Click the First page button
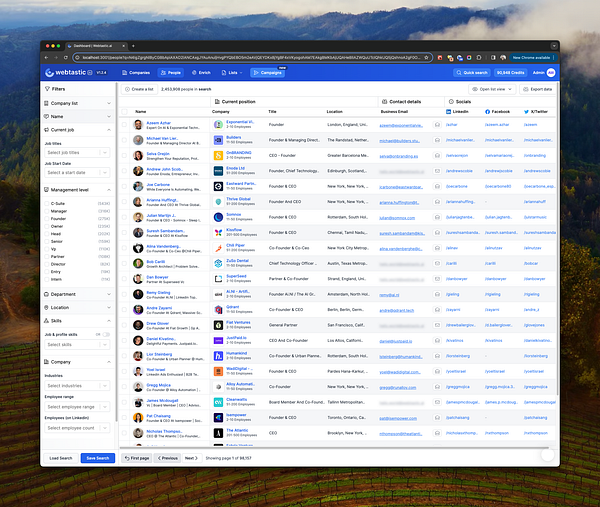Image resolution: width=600 pixels, height=507 pixels. tap(137, 458)
